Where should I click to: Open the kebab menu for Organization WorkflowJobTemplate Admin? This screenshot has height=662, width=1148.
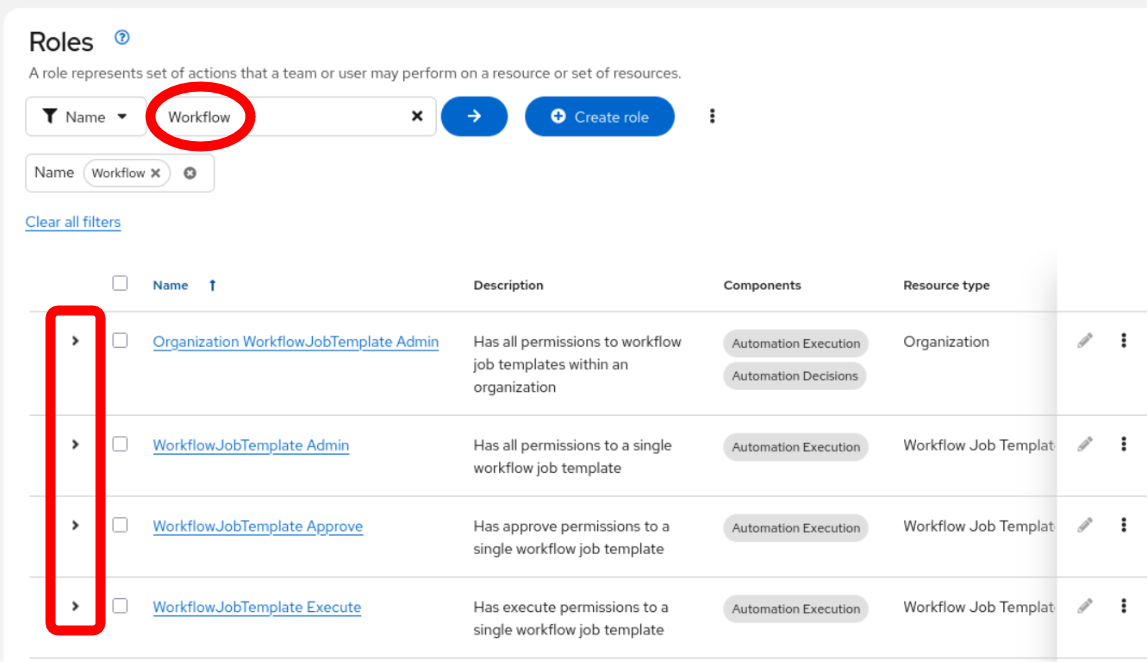click(x=1124, y=341)
